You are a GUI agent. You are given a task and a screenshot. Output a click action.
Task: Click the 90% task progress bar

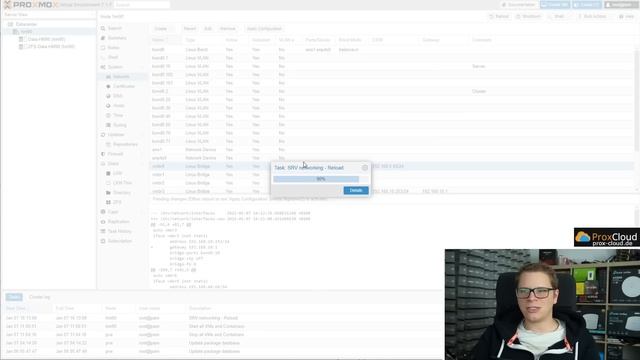click(x=321, y=179)
